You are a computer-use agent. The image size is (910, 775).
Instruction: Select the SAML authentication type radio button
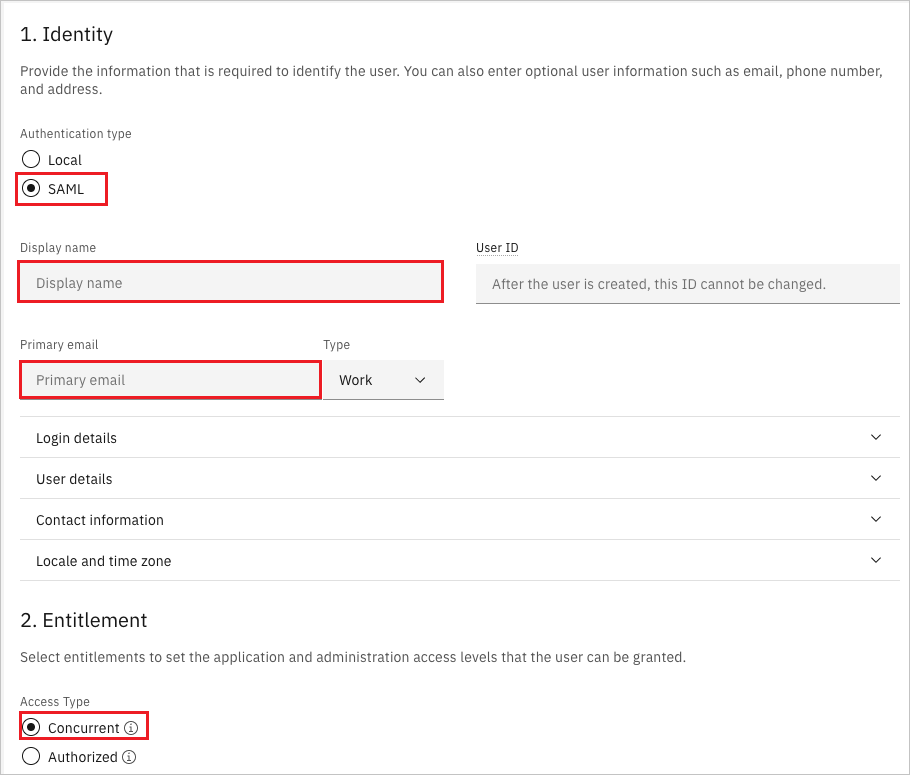[x=31, y=188]
